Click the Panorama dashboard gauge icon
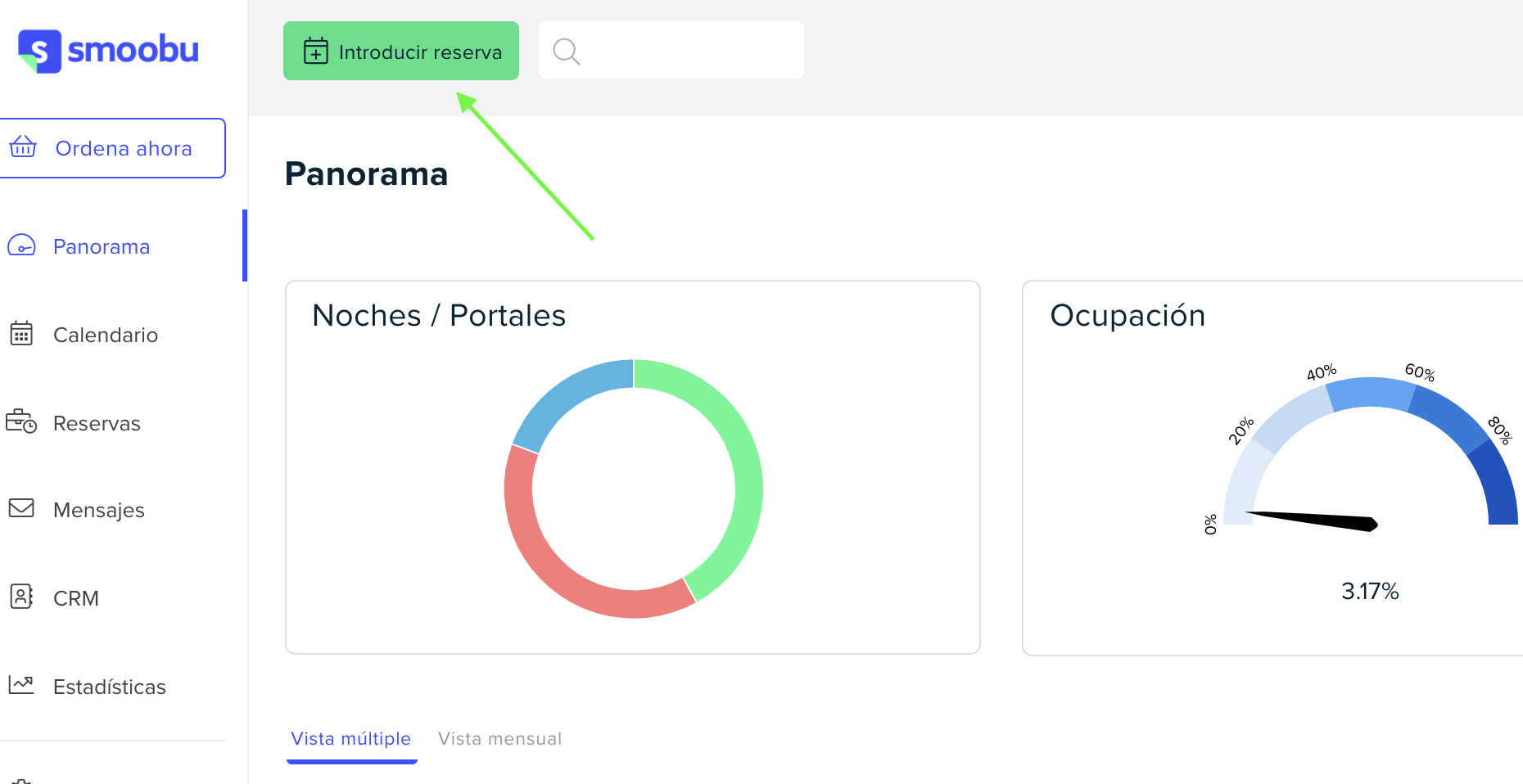 (21, 246)
